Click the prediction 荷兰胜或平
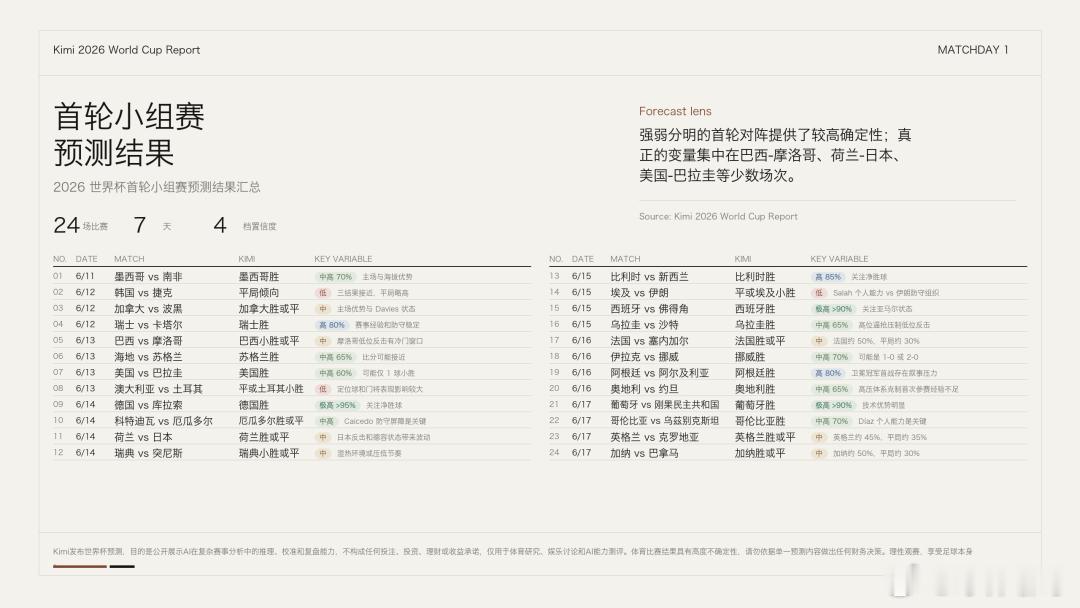This screenshot has height=608, width=1080. [x=264, y=437]
